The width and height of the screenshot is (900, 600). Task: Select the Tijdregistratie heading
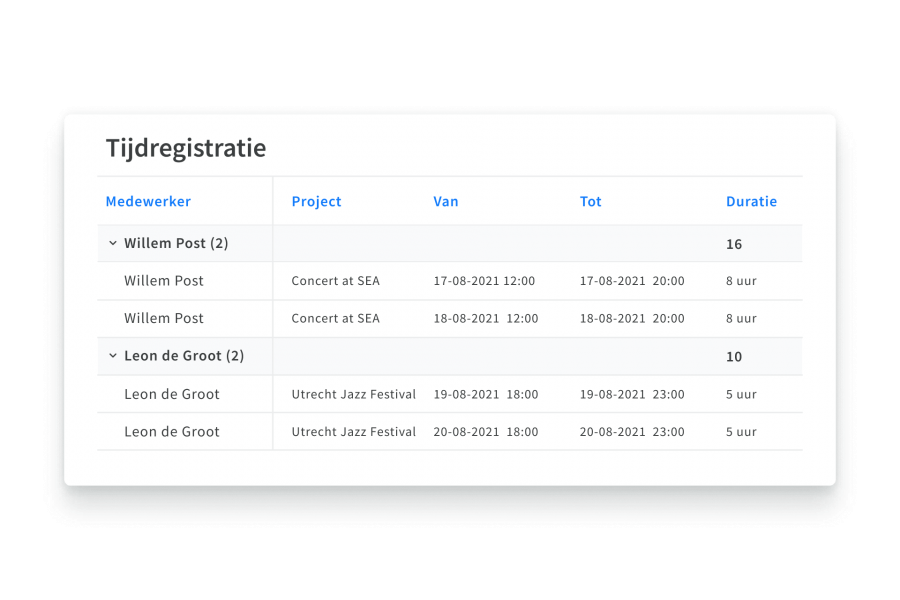(x=186, y=148)
